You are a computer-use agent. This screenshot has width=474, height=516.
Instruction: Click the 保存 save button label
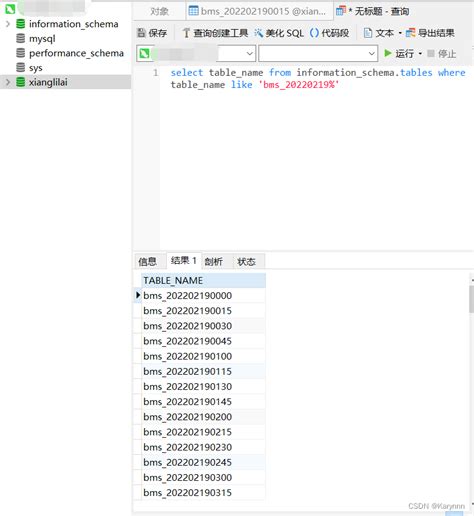click(158, 33)
